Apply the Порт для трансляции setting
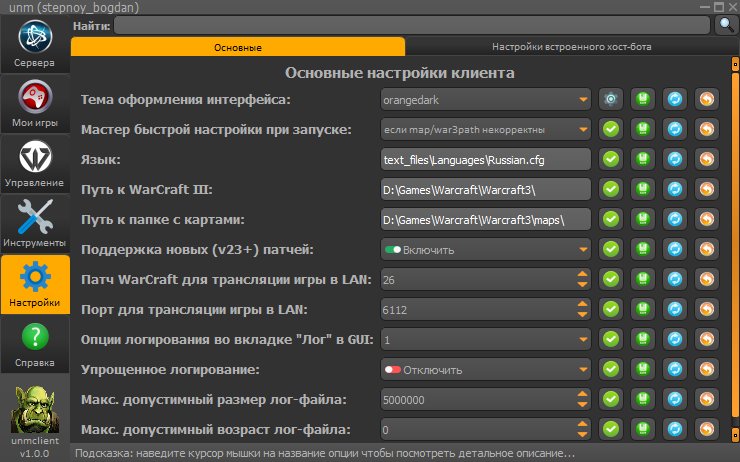Screen dimensions: 740x462 click(611, 309)
